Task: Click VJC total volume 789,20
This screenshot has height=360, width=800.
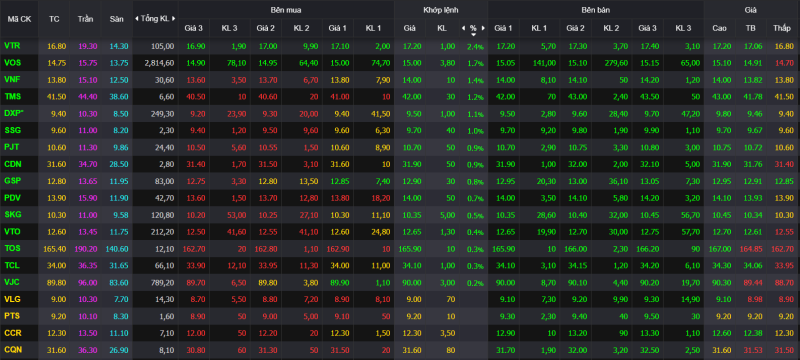Action: coord(163,282)
